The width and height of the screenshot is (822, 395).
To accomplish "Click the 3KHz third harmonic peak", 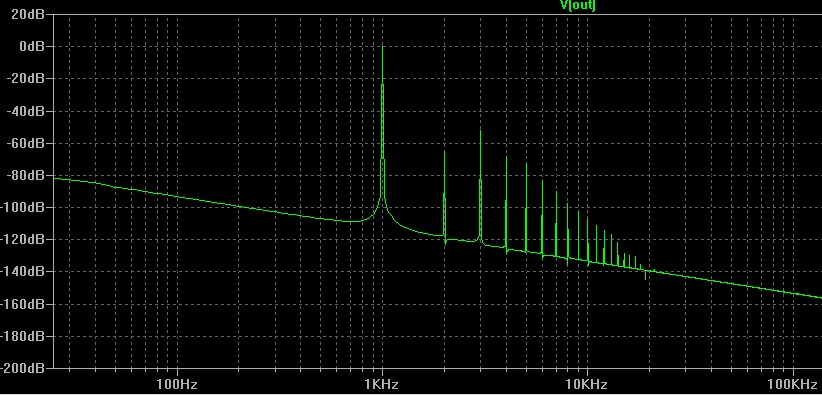I will pyautogui.click(x=480, y=131).
